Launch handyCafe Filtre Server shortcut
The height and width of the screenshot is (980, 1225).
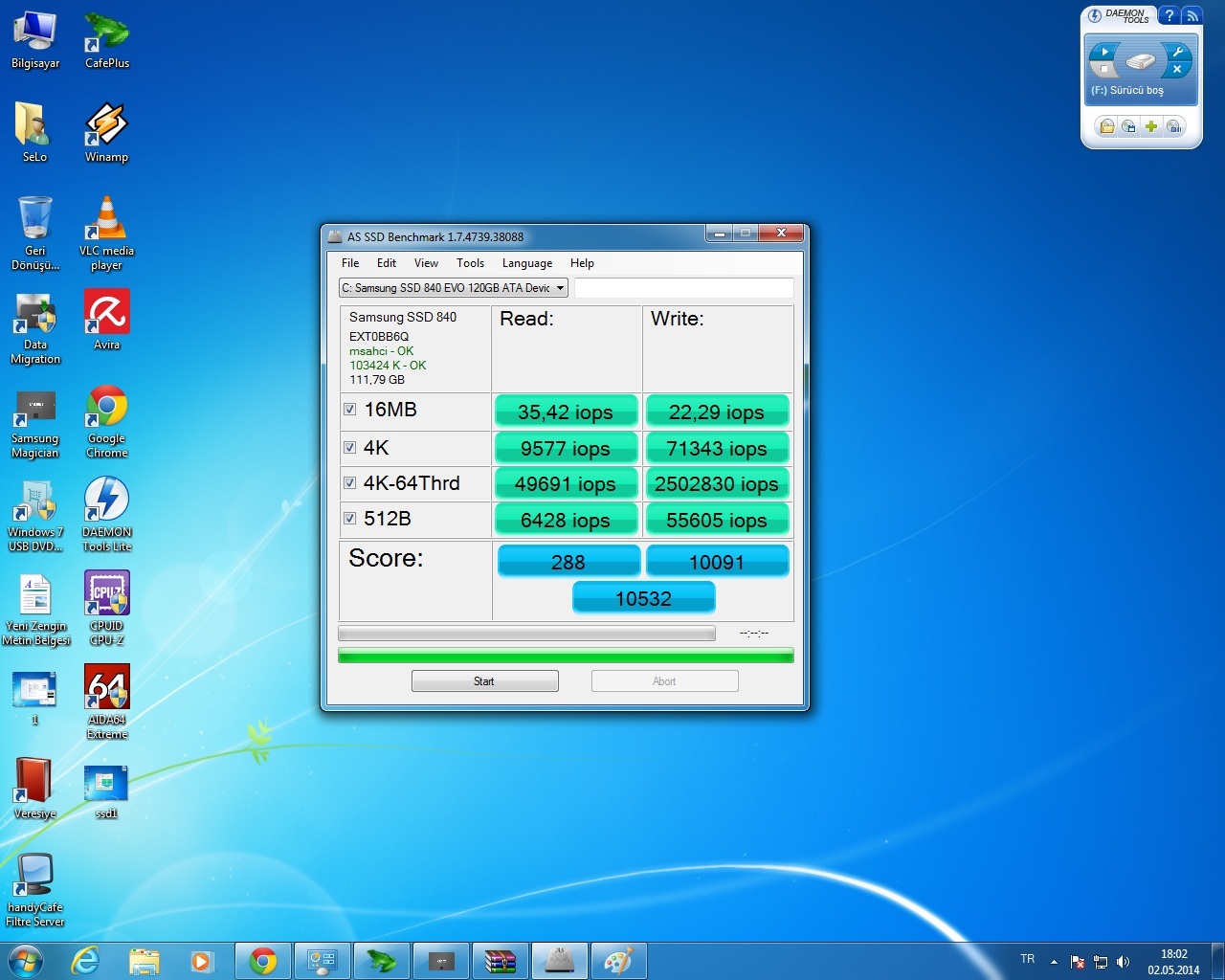35,890
